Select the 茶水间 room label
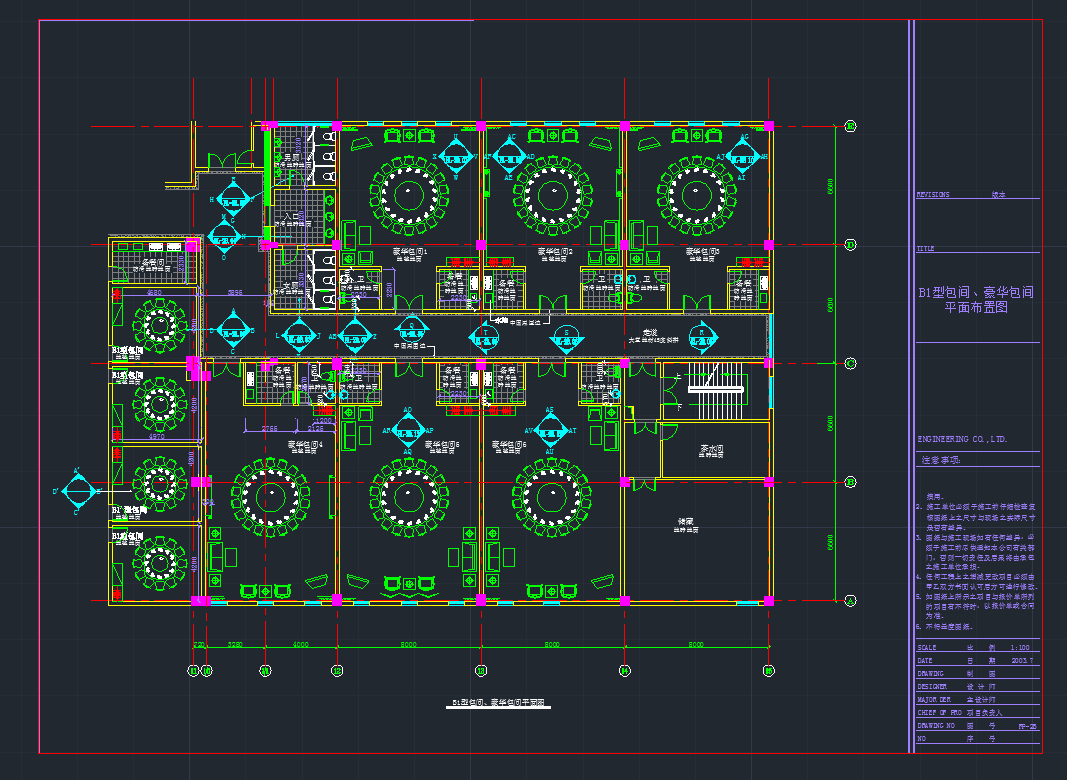Image resolution: width=1067 pixels, height=780 pixels. [711, 451]
